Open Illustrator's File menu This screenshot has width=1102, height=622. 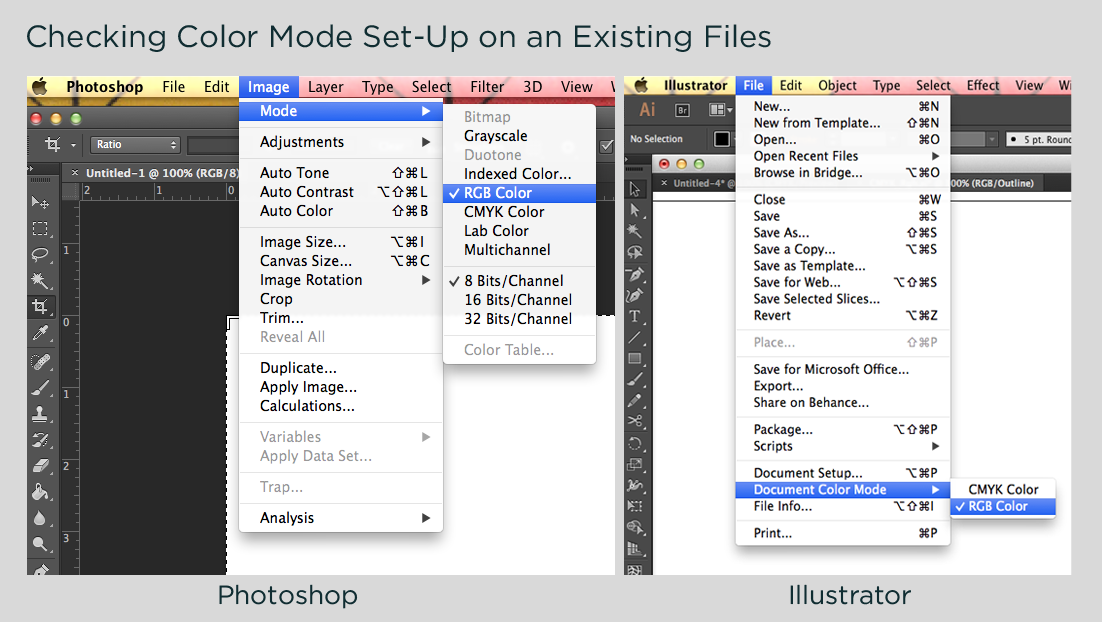click(753, 85)
